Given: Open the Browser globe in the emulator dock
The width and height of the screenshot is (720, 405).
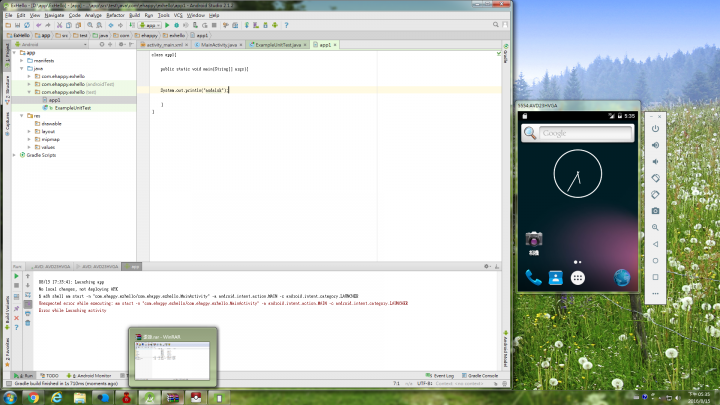Looking at the screenshot, I should coord(622,278).
